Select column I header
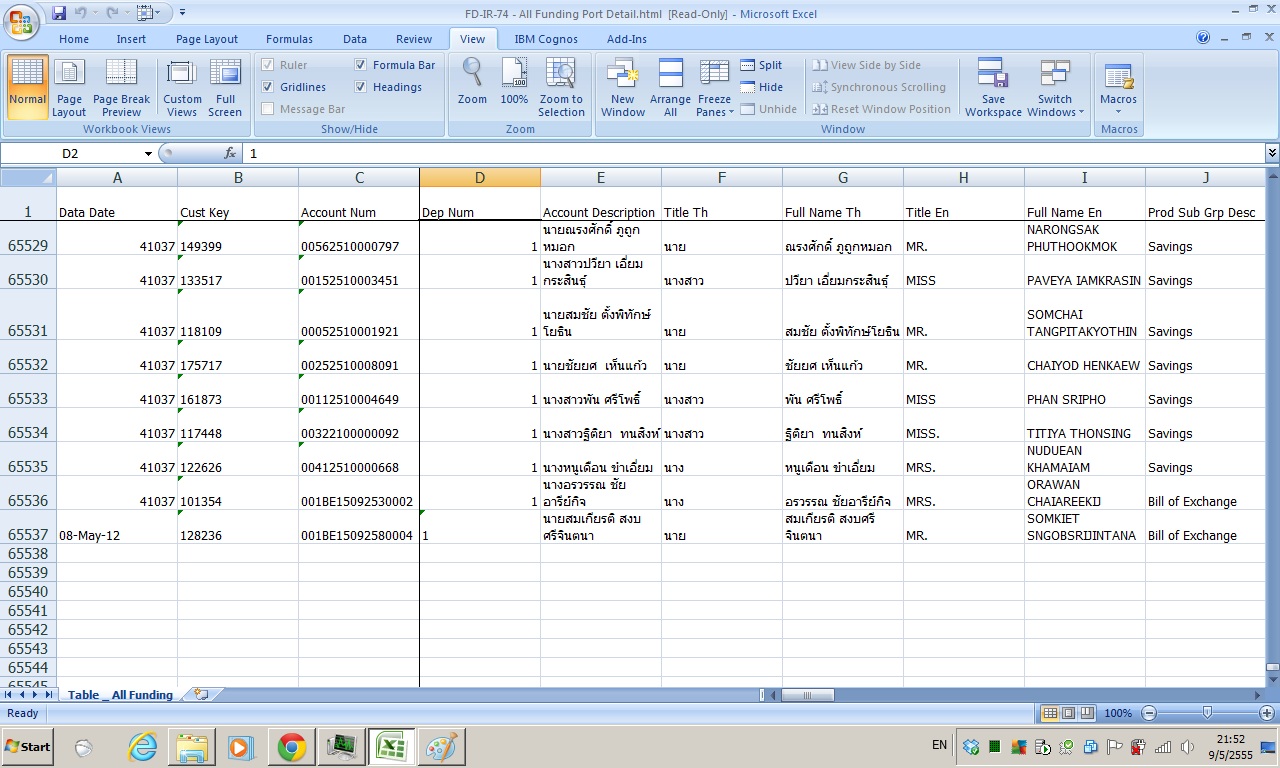Viewport: 1280px width, 768px height. [1085, 177]
